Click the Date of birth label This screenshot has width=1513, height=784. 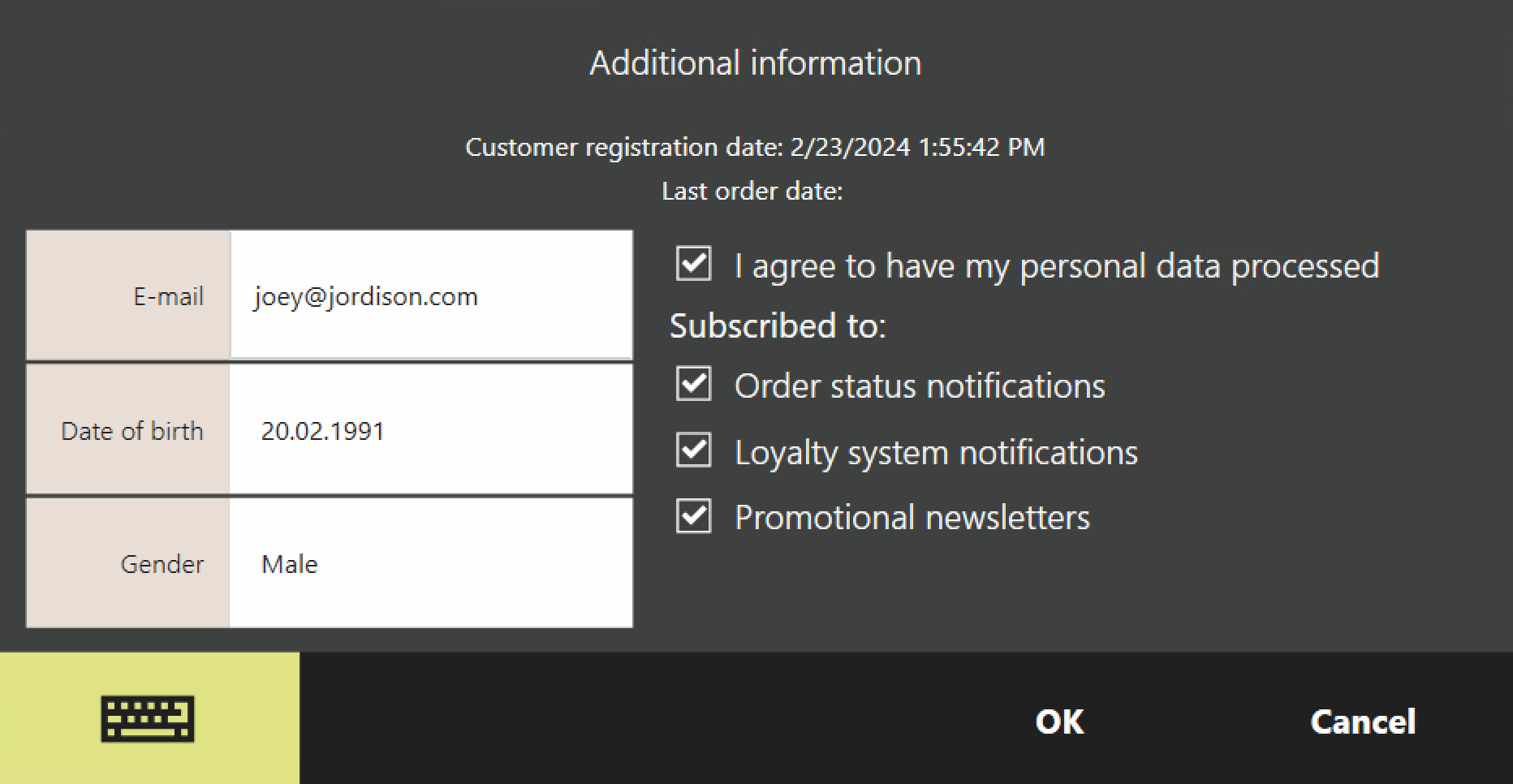(131, 431)
